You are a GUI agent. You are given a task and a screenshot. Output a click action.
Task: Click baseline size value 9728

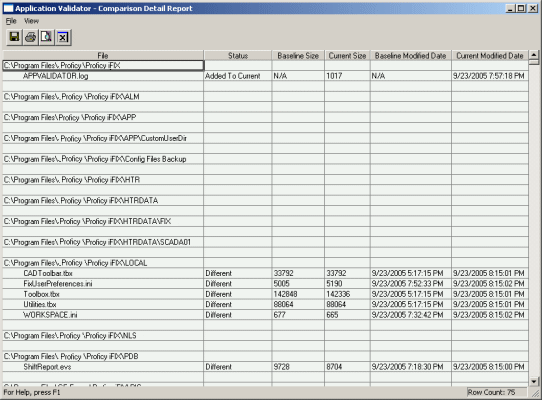(x=298, y=366)
